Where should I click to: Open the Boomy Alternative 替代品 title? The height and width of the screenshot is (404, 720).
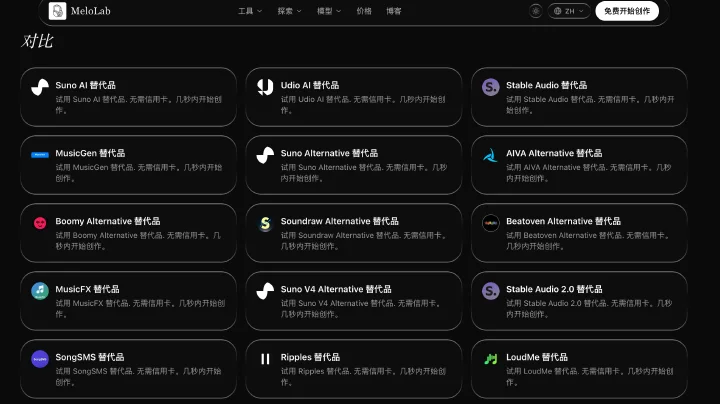coord(108,221)
